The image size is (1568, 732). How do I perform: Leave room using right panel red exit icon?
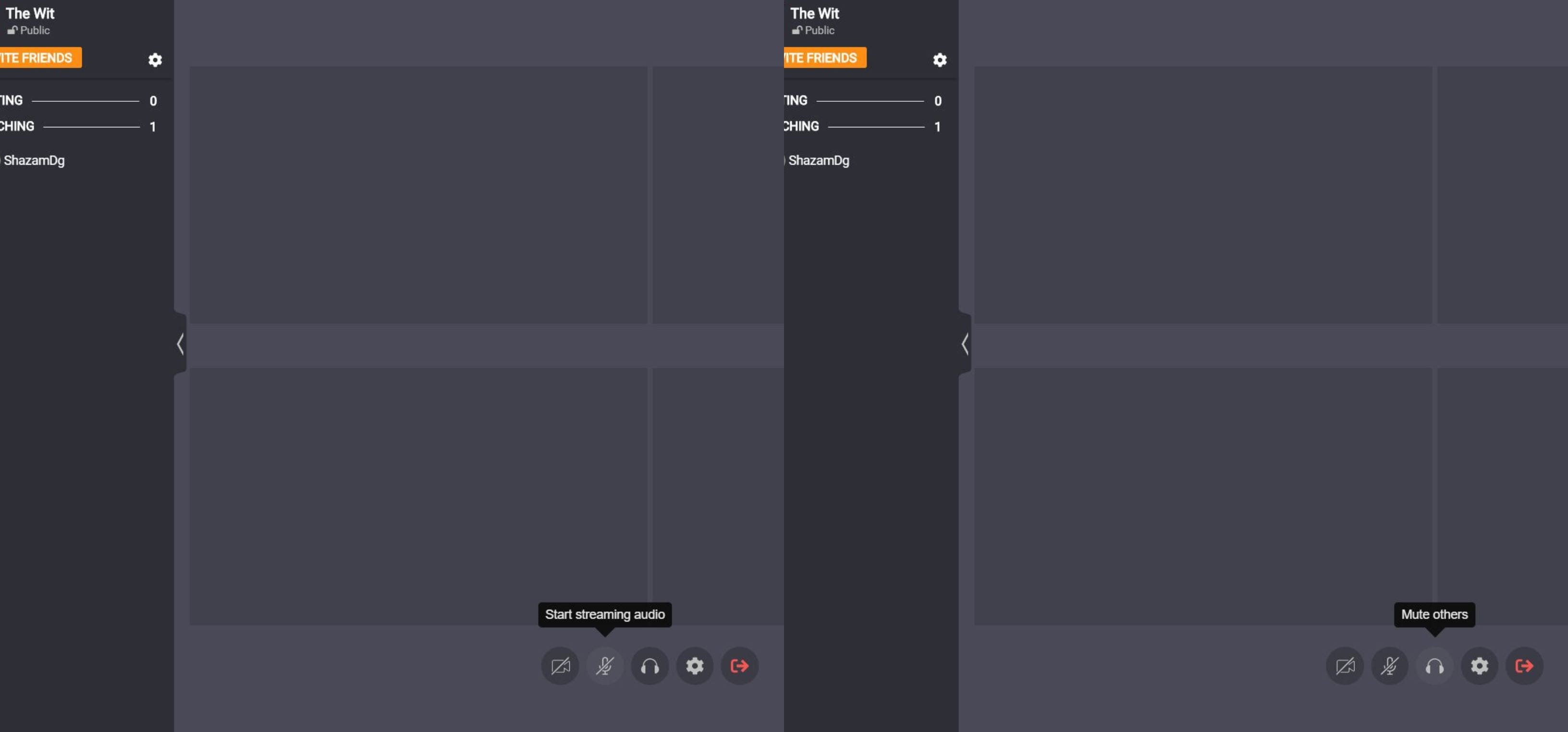[1524, 666]
